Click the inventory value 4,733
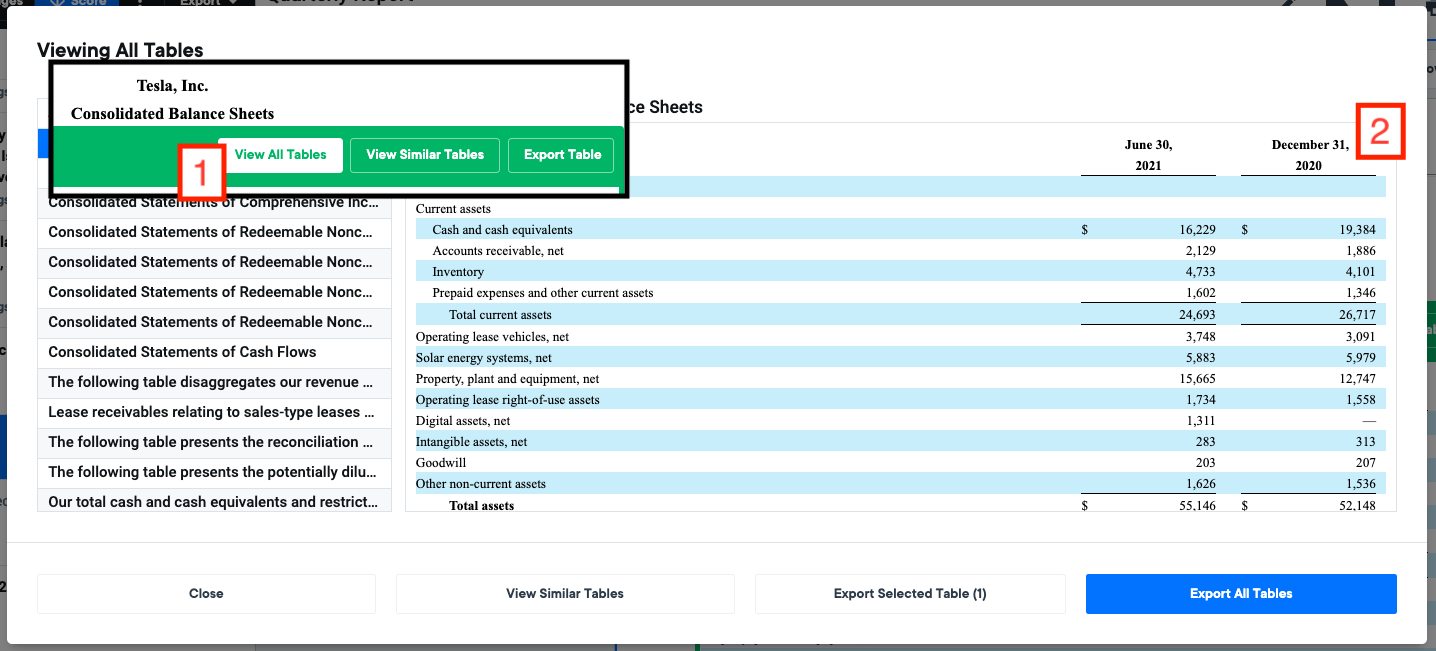 [x=1201, y=272]
